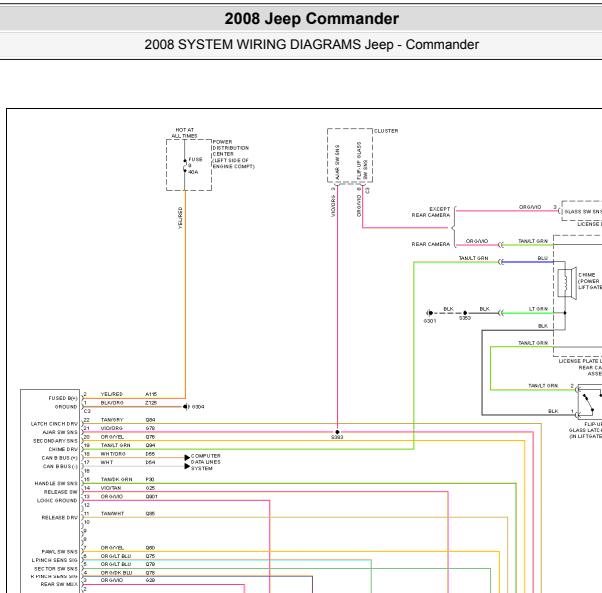Click the 'CAN B BUS (-)' pin label
Image resolution: width=602 pixels, height=593 pixels.
60,466
